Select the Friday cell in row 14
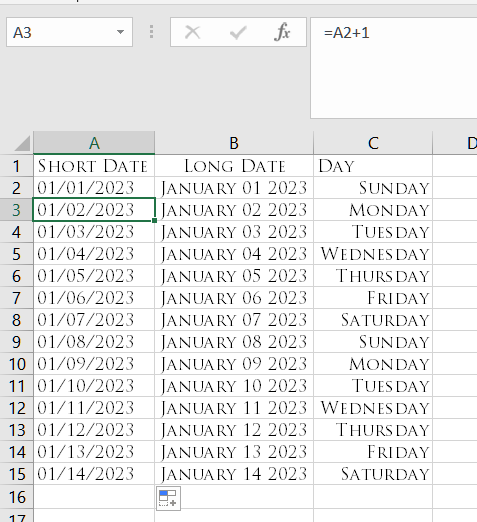This screenshot has height=522, width=477. [x=373, y=452]
